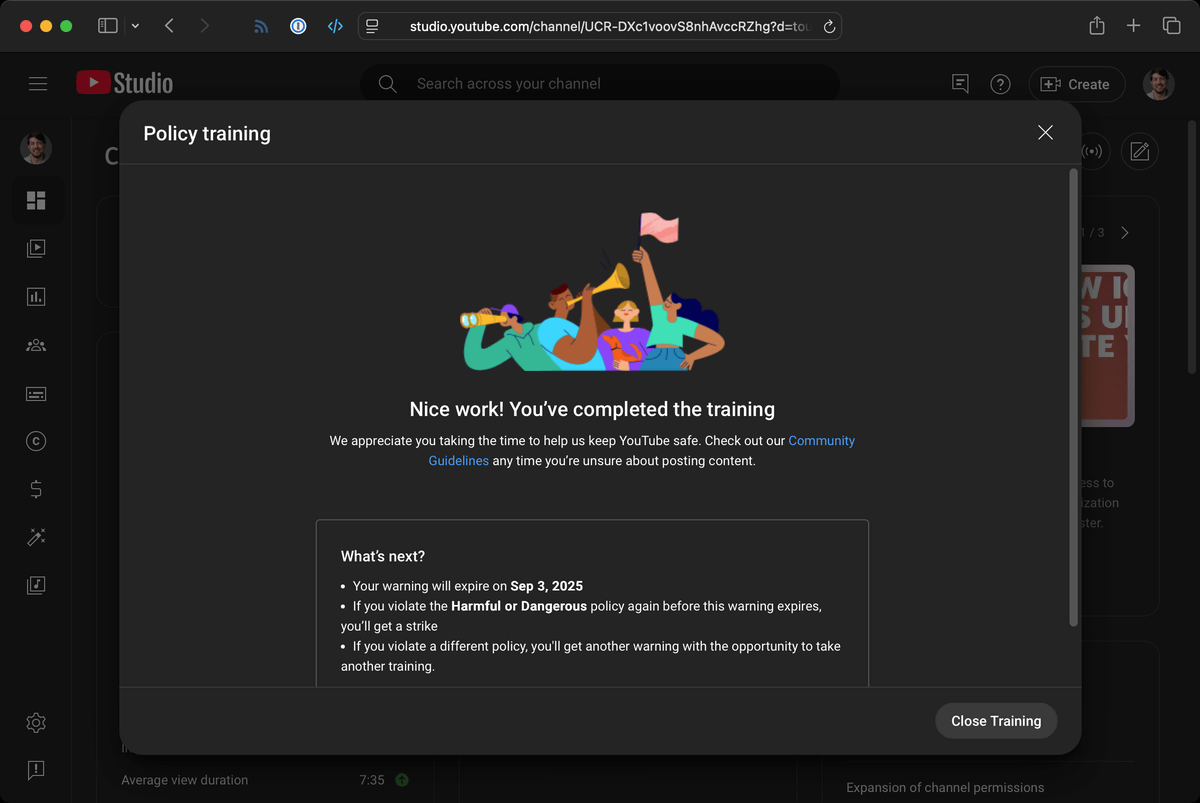1200x803 pixels.
Task: Click the dialog's vertical scrollbar
Action: (x=1074, y=397)
